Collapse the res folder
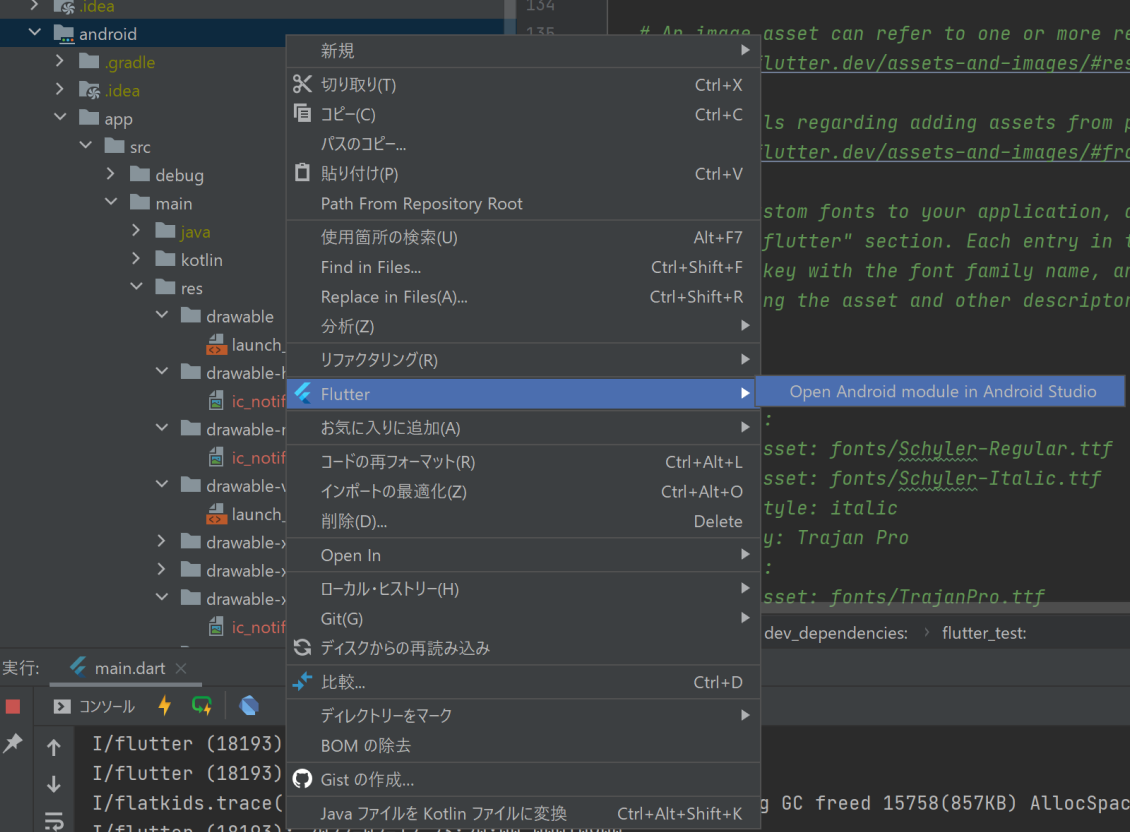The width and height of the screenshot is (1130, 832). point(137,288)
